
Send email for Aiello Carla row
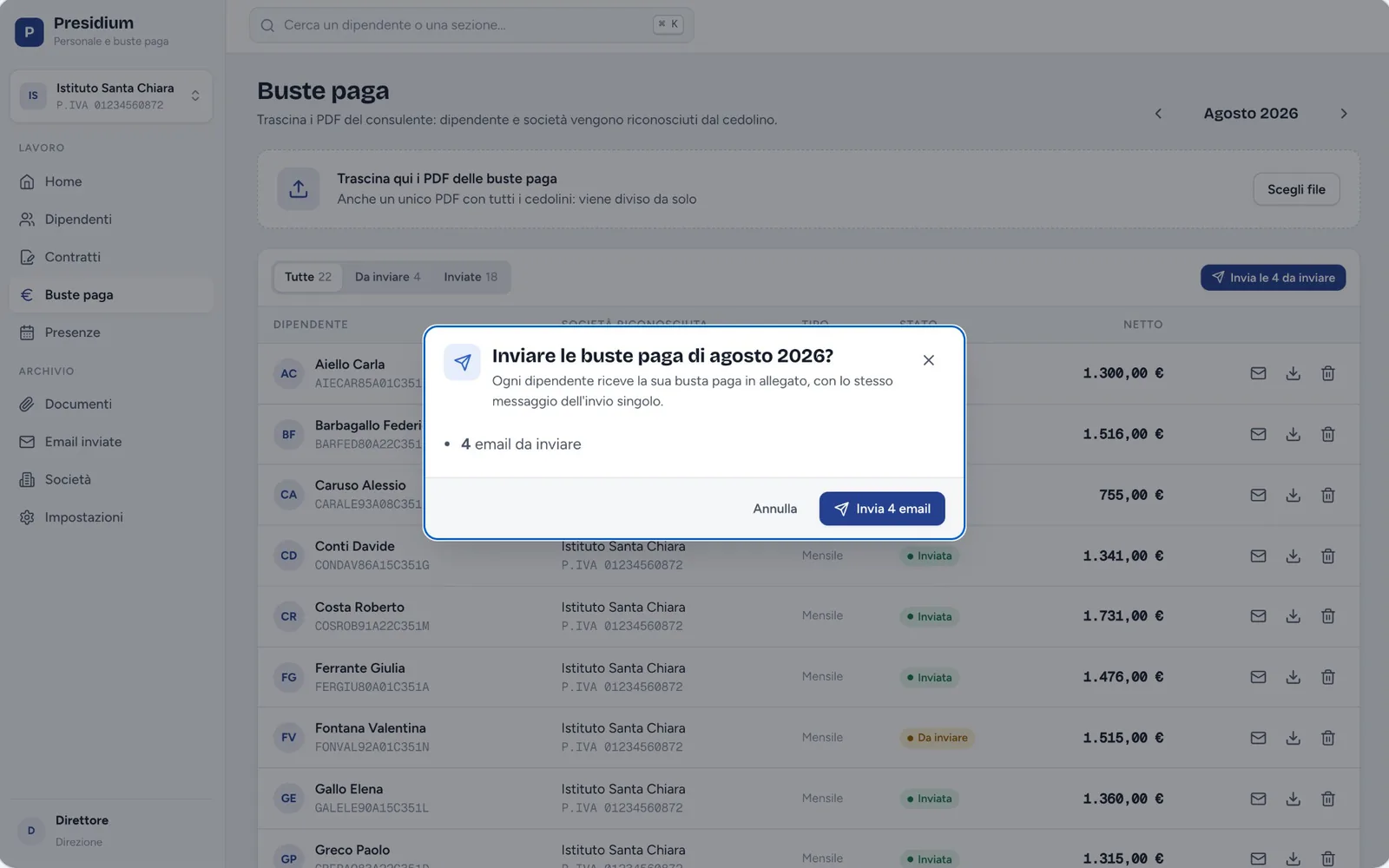(1258, 373)
